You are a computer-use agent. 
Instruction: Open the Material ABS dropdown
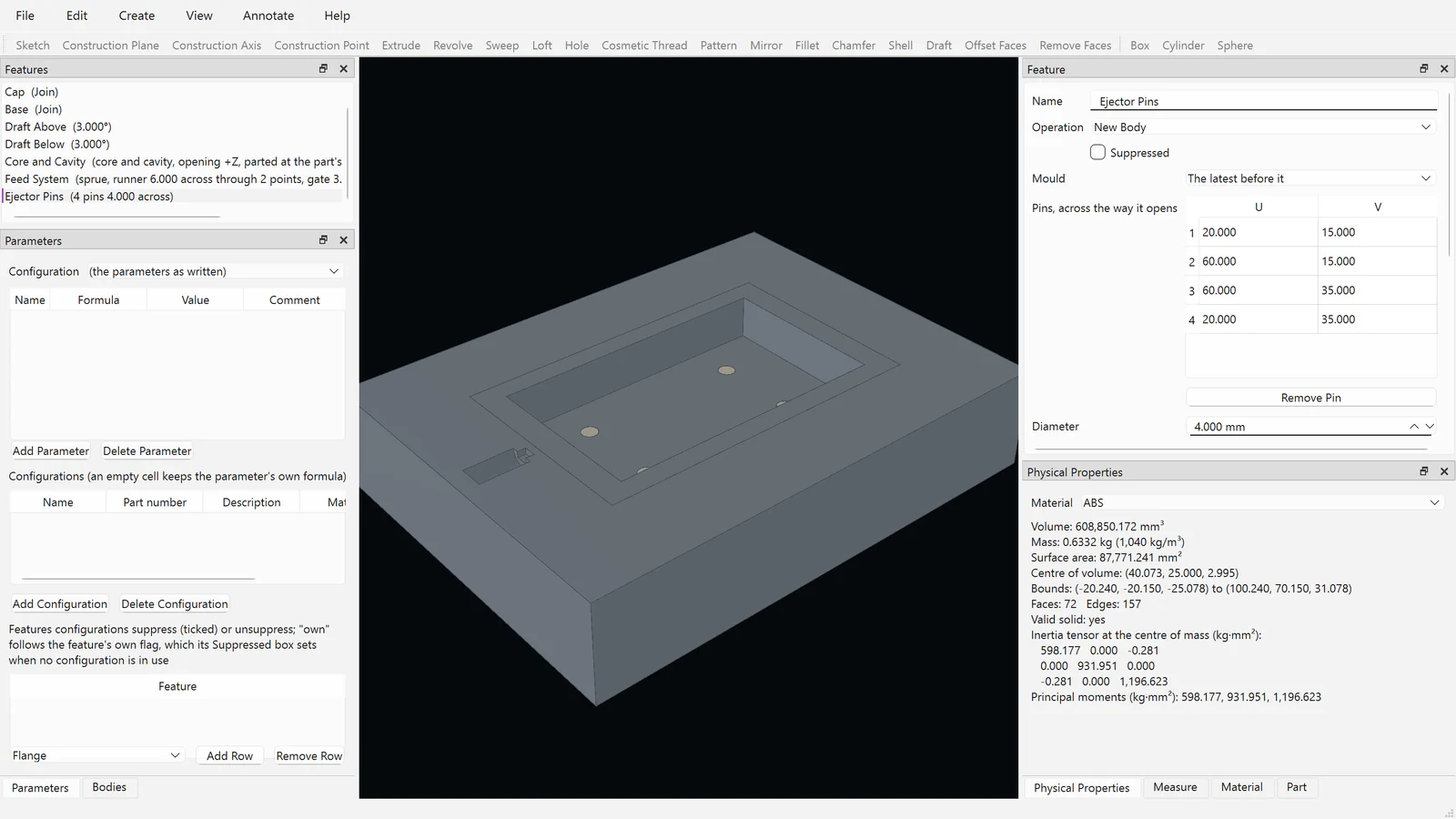[1261, 502]
